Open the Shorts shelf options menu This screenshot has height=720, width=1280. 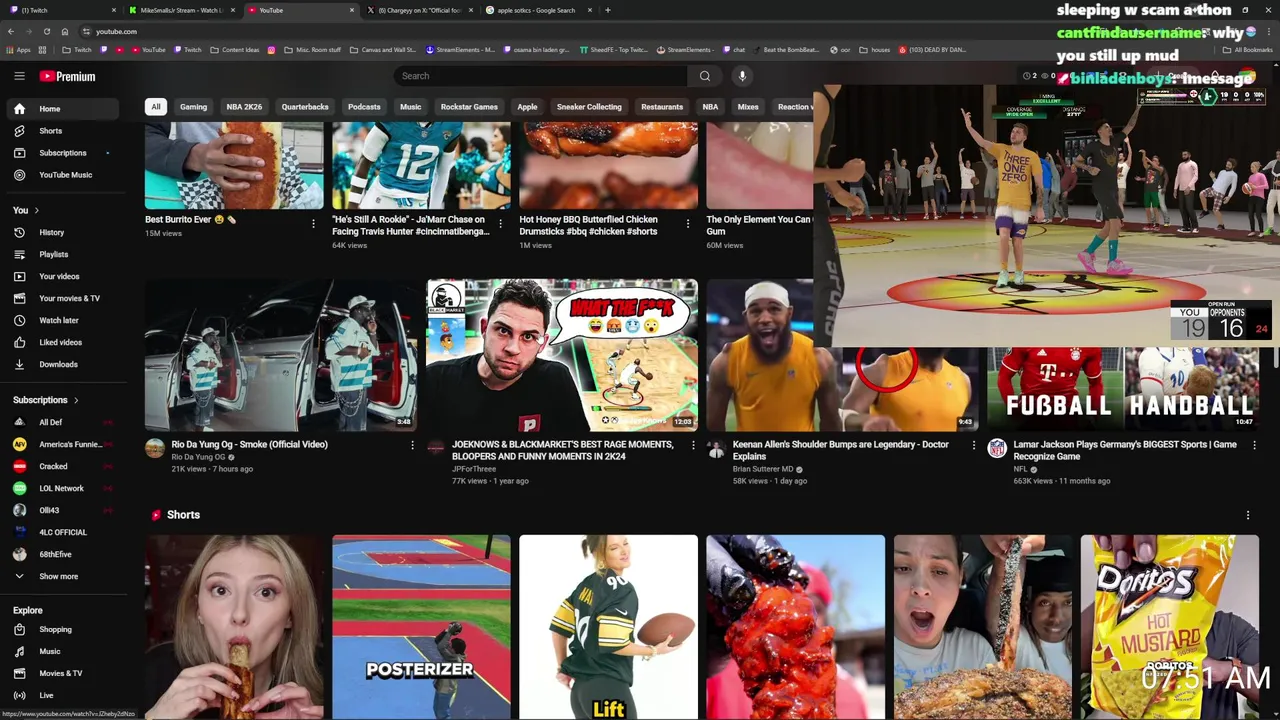(1247, 515)
